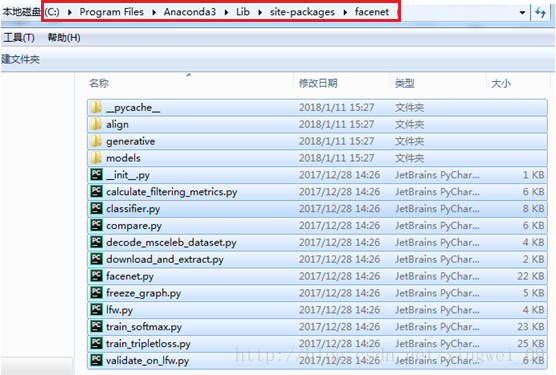
Task: Click the PyCharm icon of train_tripletloss.py
Action: coord(96,343)
